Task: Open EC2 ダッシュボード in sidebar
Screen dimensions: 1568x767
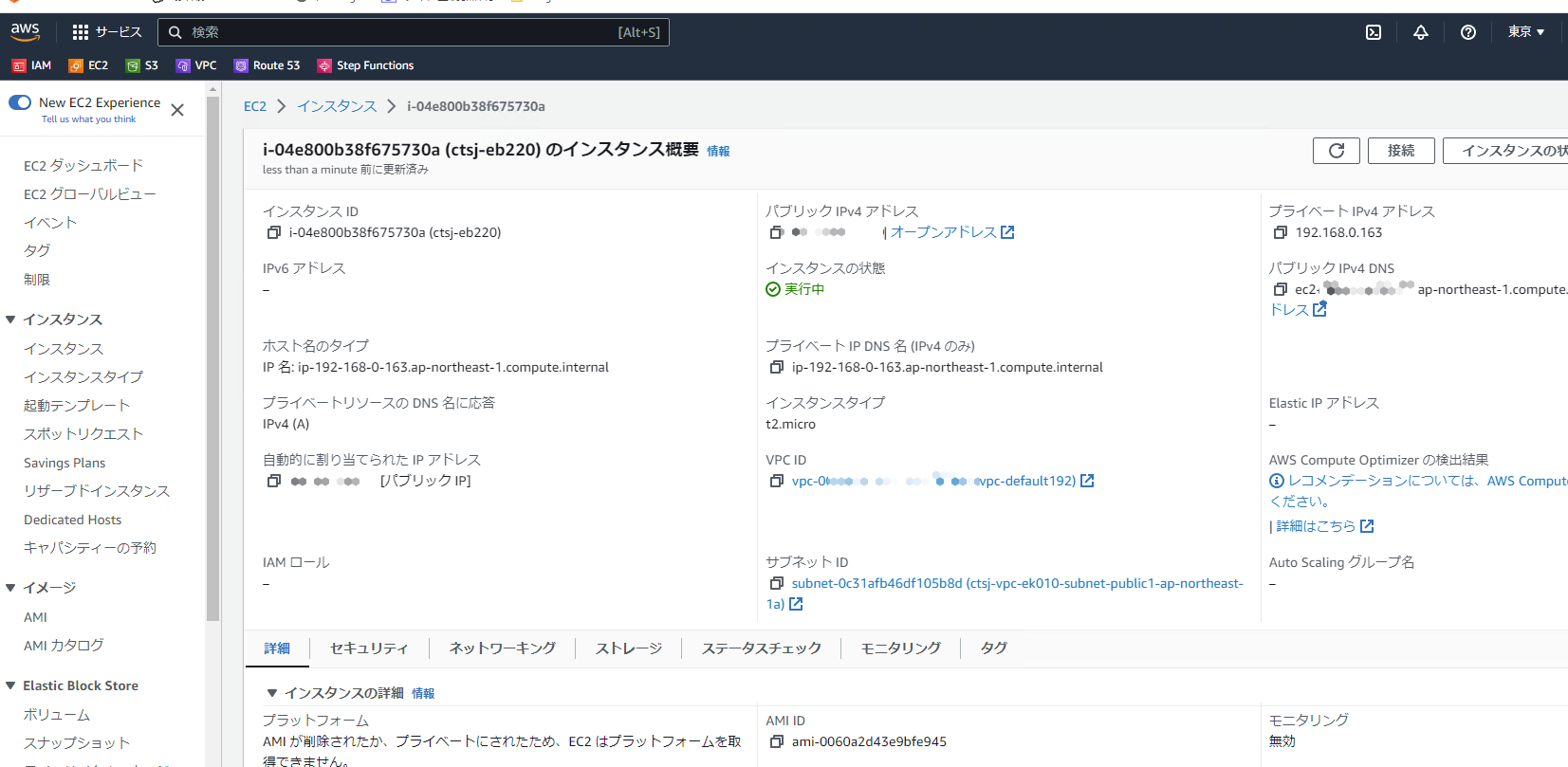Action: point(83,166)
